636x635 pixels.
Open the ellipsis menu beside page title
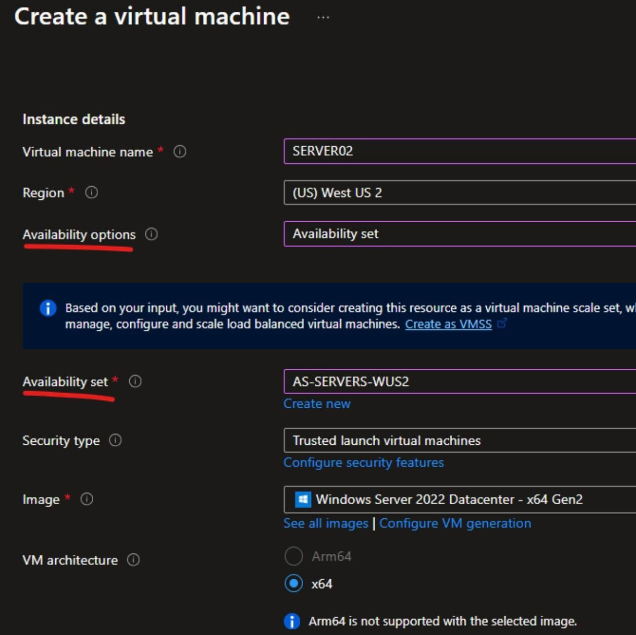[x=323, y=17]
